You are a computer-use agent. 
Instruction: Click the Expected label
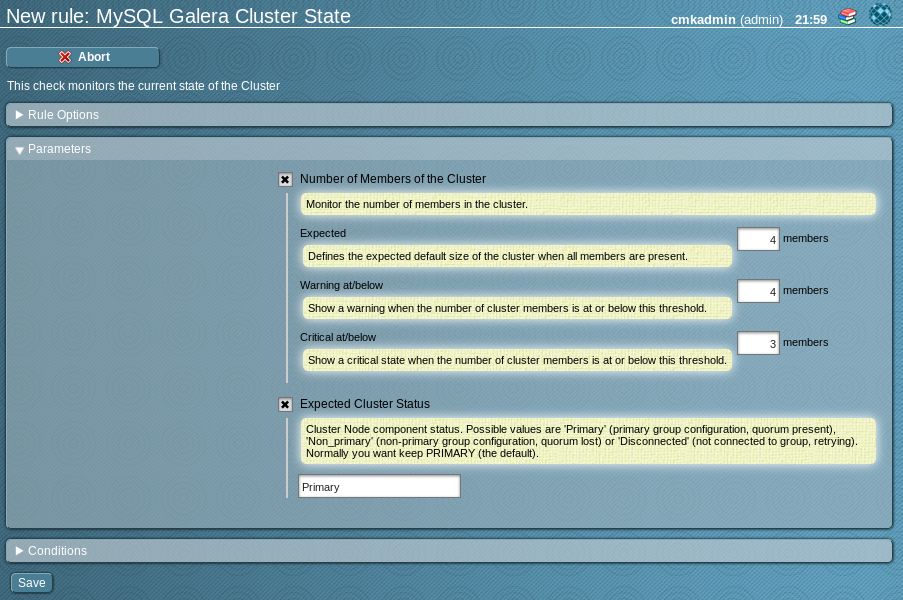322,233
